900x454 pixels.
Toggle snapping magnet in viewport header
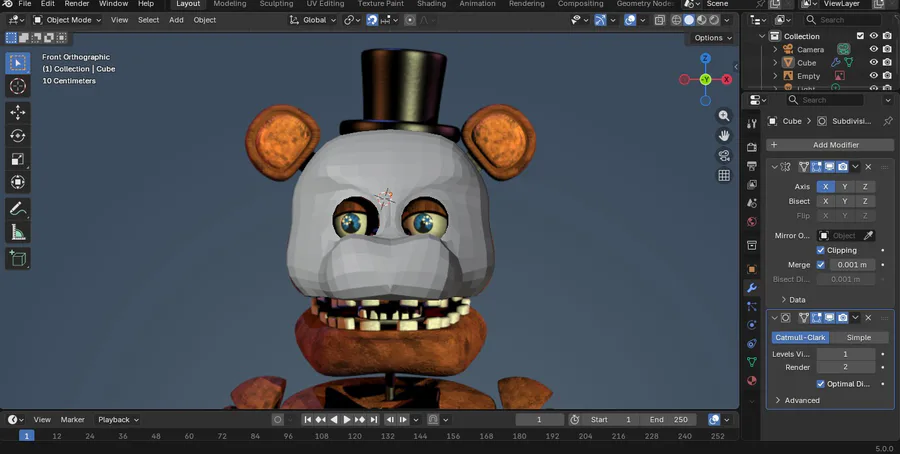tap(372, 20)
